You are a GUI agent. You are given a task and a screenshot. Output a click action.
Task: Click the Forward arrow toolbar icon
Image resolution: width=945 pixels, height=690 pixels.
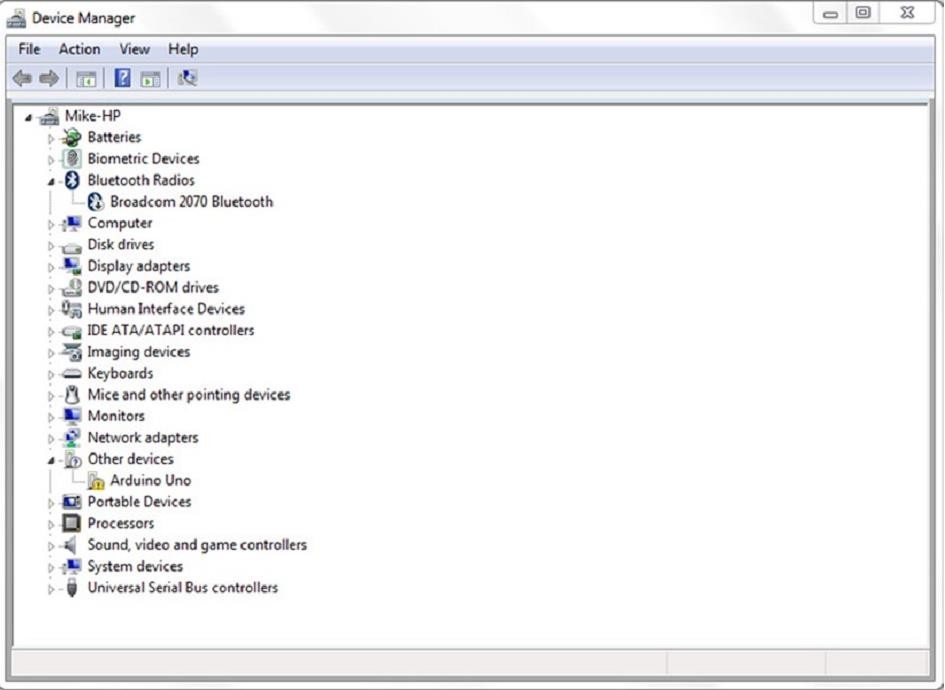[49, 78]
